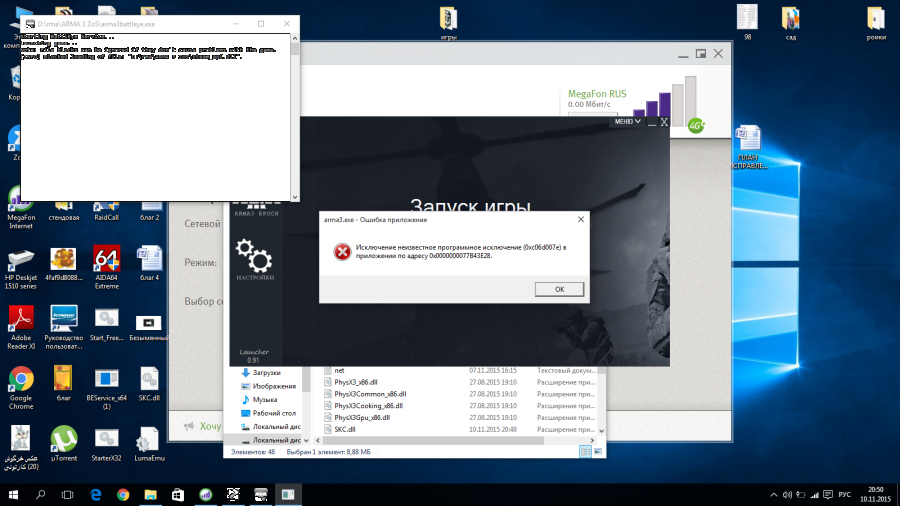This screenshot has width=900, height=506.
Task: Select PhysX3Common_x86.dll in file list
Action: click(370, 394)
